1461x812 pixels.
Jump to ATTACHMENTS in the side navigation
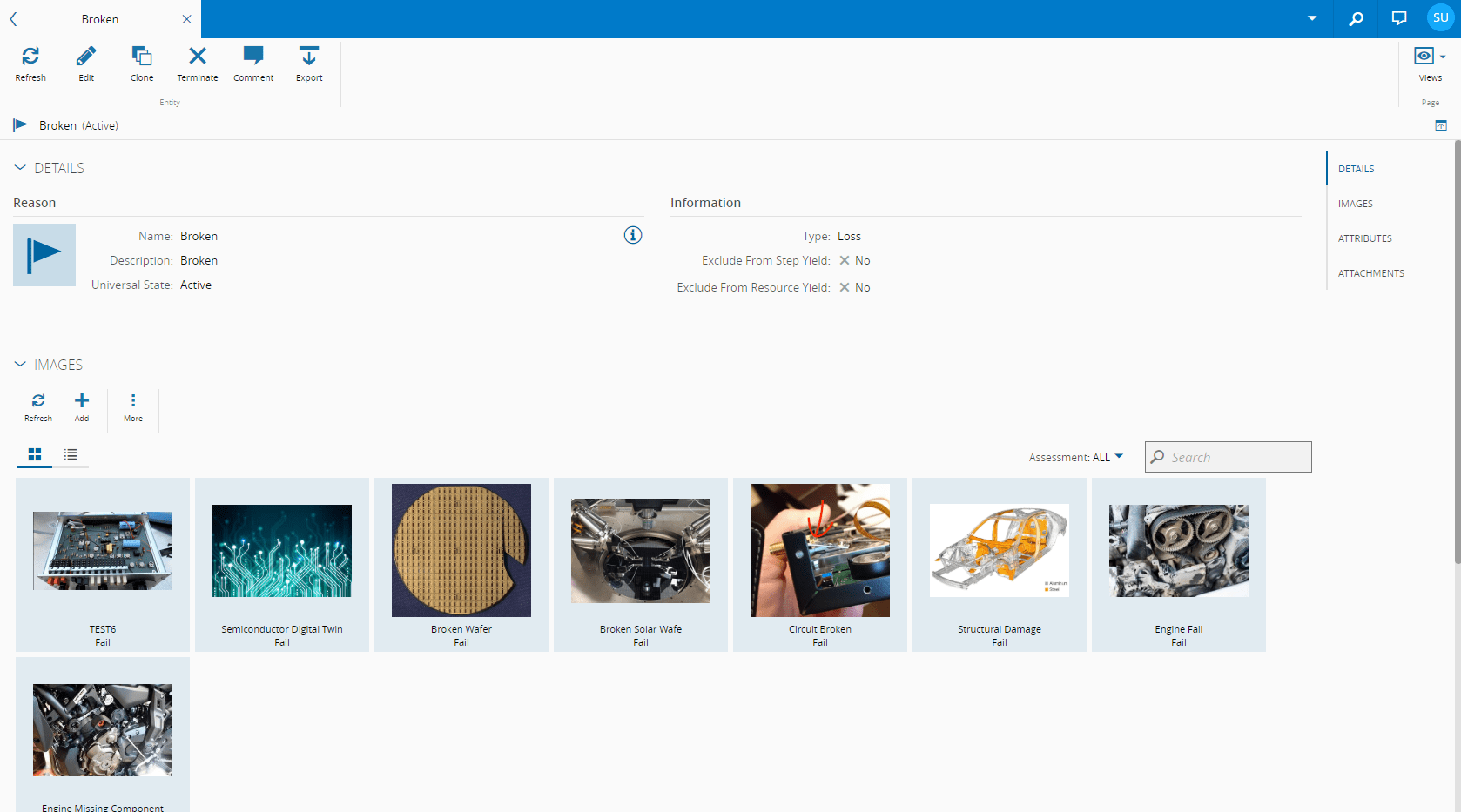tap(1370, 273)
